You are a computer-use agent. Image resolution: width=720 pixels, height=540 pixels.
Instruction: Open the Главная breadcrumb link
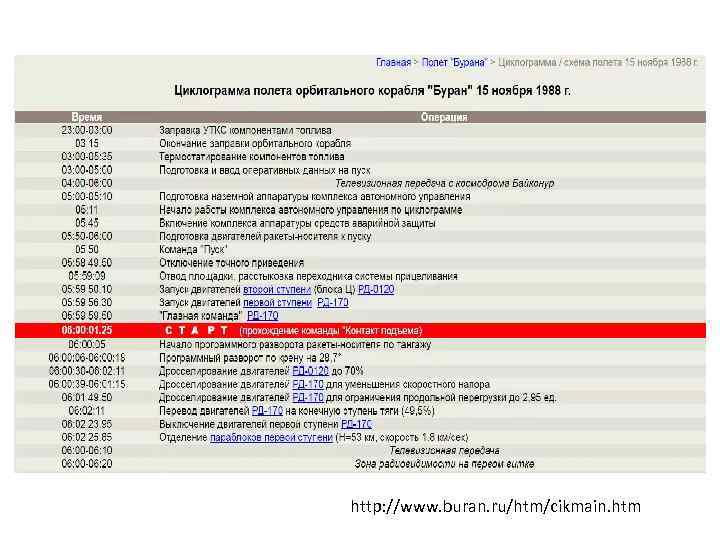tap(394, 62)
